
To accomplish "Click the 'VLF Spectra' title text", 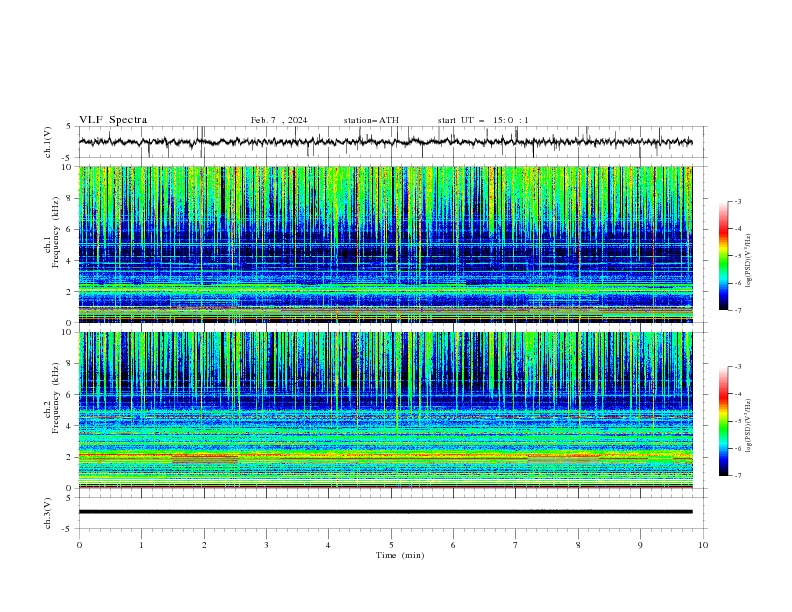I will [x=113, y=120].
